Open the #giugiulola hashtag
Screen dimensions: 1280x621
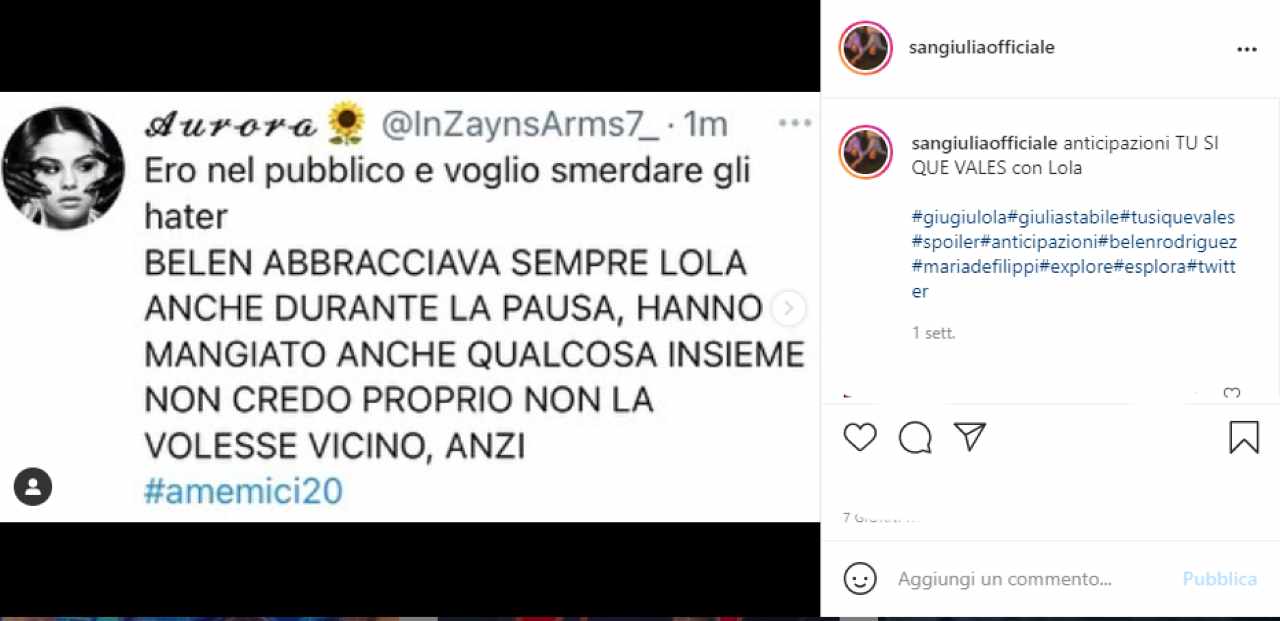click(959, 217)
